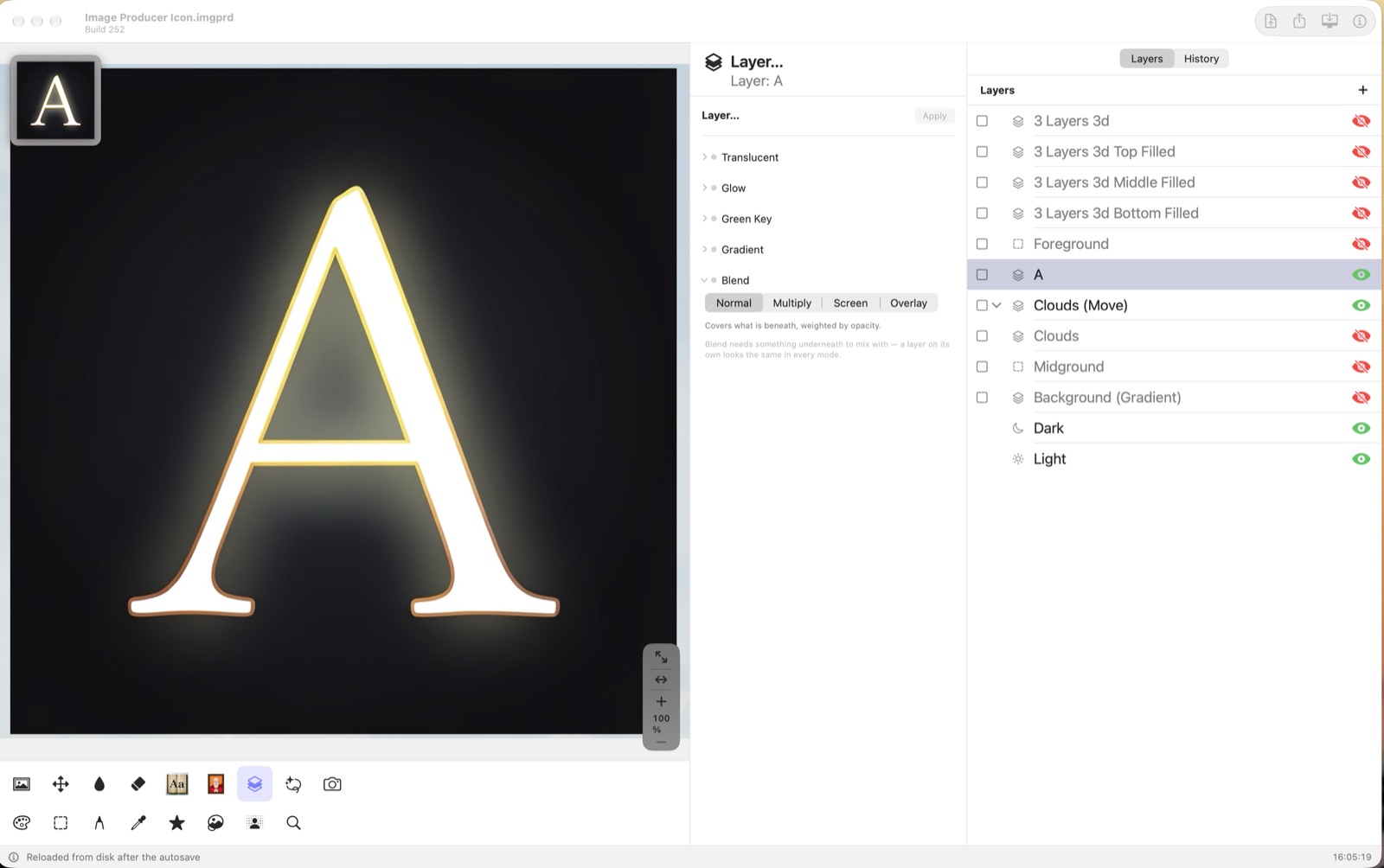The image size is (1384, 868).
Task: Click the document upload icon in title bar
Action: [x=1271, y=21]
